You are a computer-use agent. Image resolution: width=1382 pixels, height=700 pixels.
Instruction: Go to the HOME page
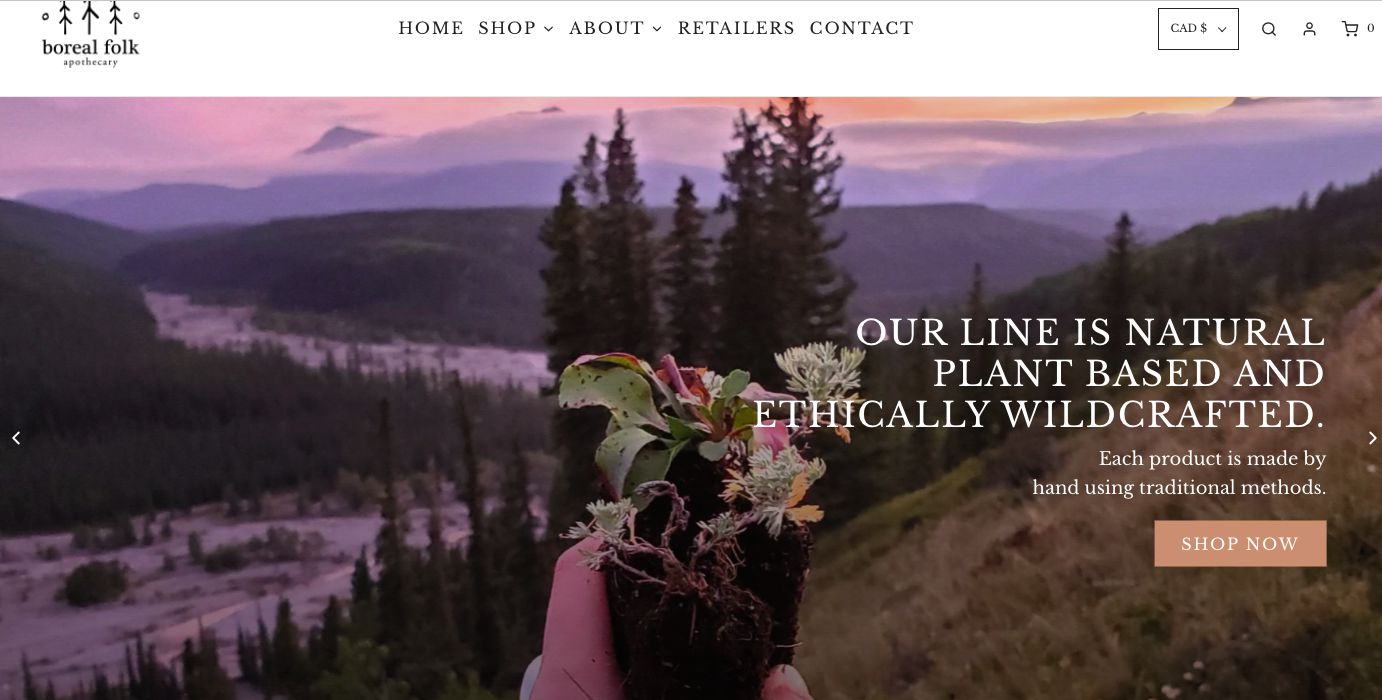(x=431, y=28)
